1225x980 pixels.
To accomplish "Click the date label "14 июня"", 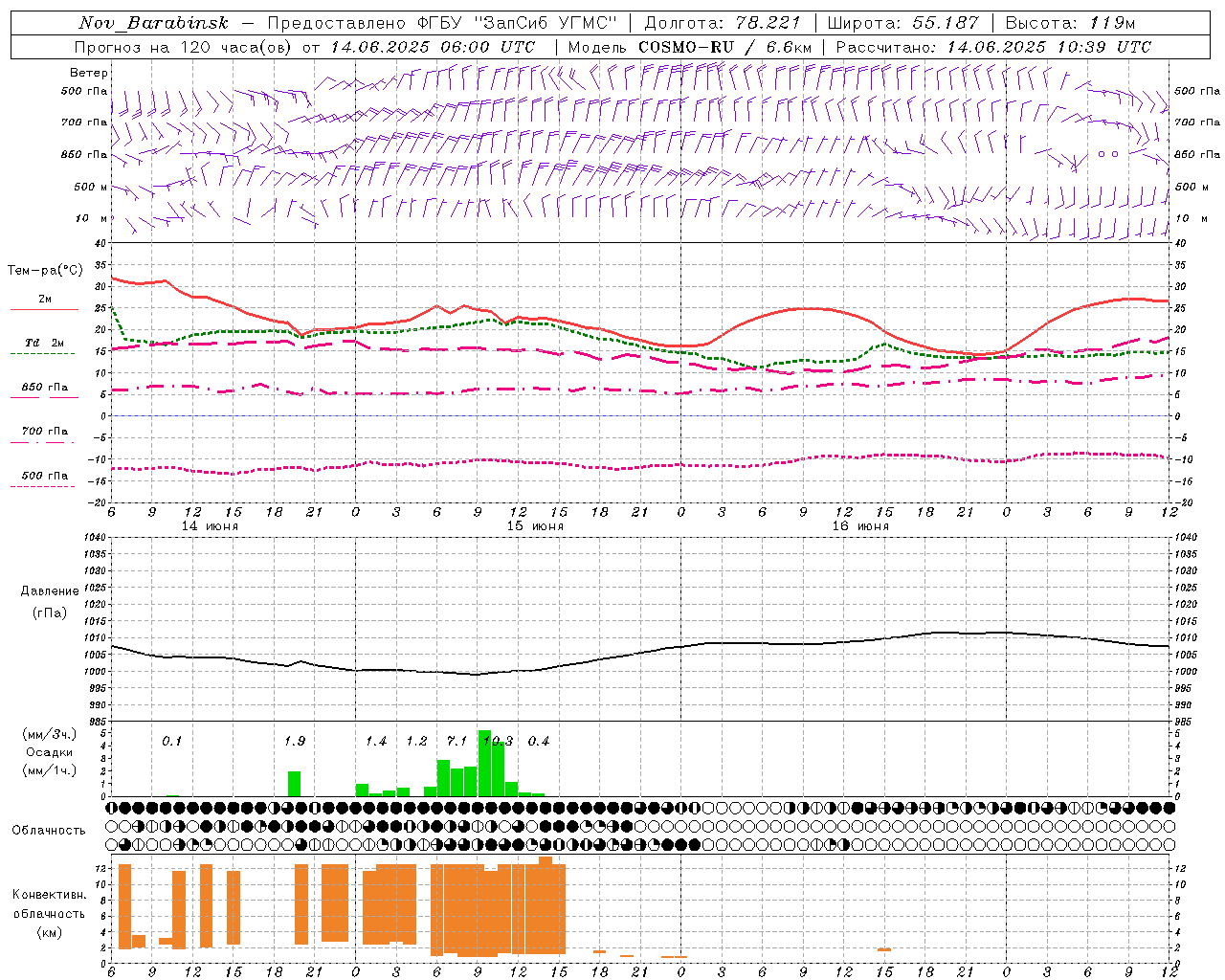I will [x=210, y=526].
